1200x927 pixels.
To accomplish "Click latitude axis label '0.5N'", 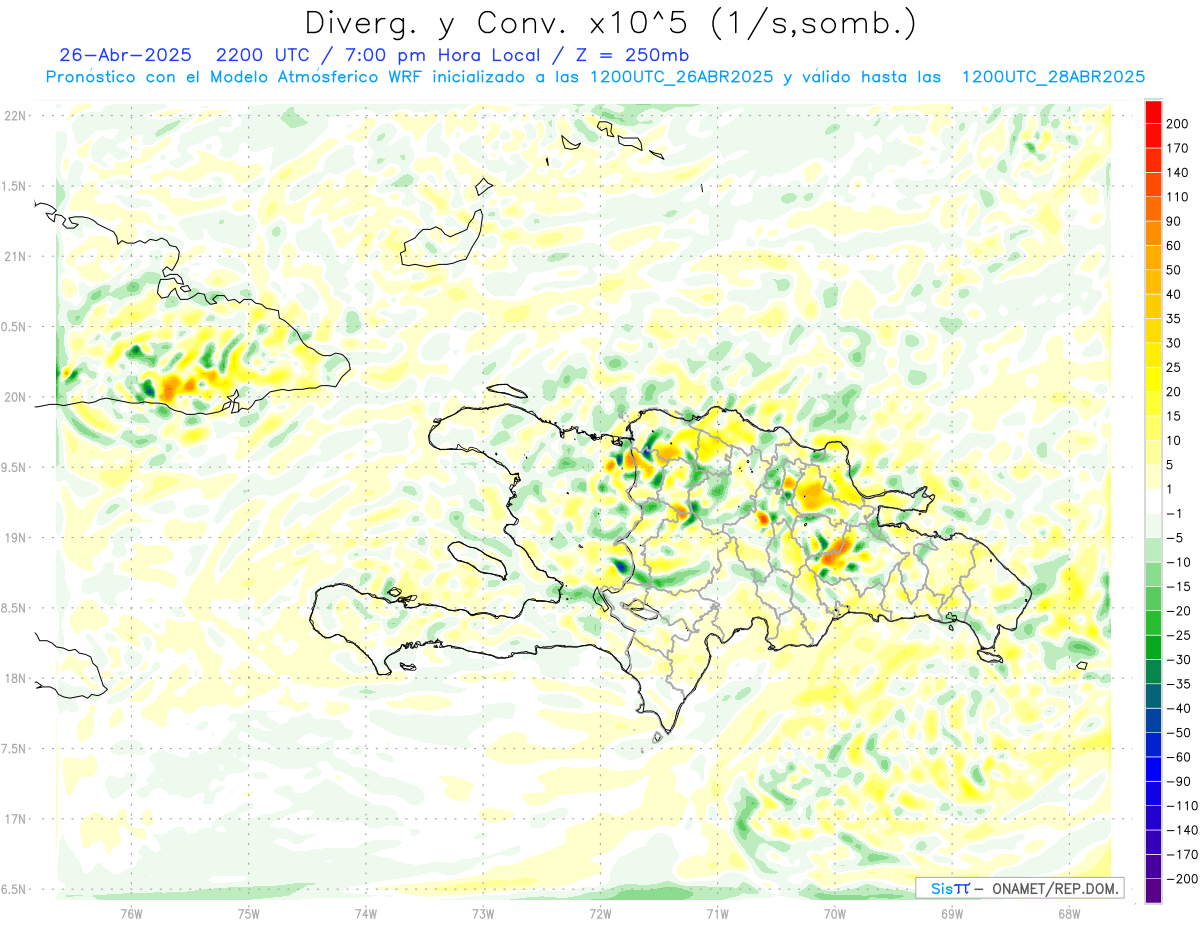I will click(x=13, y=327).
